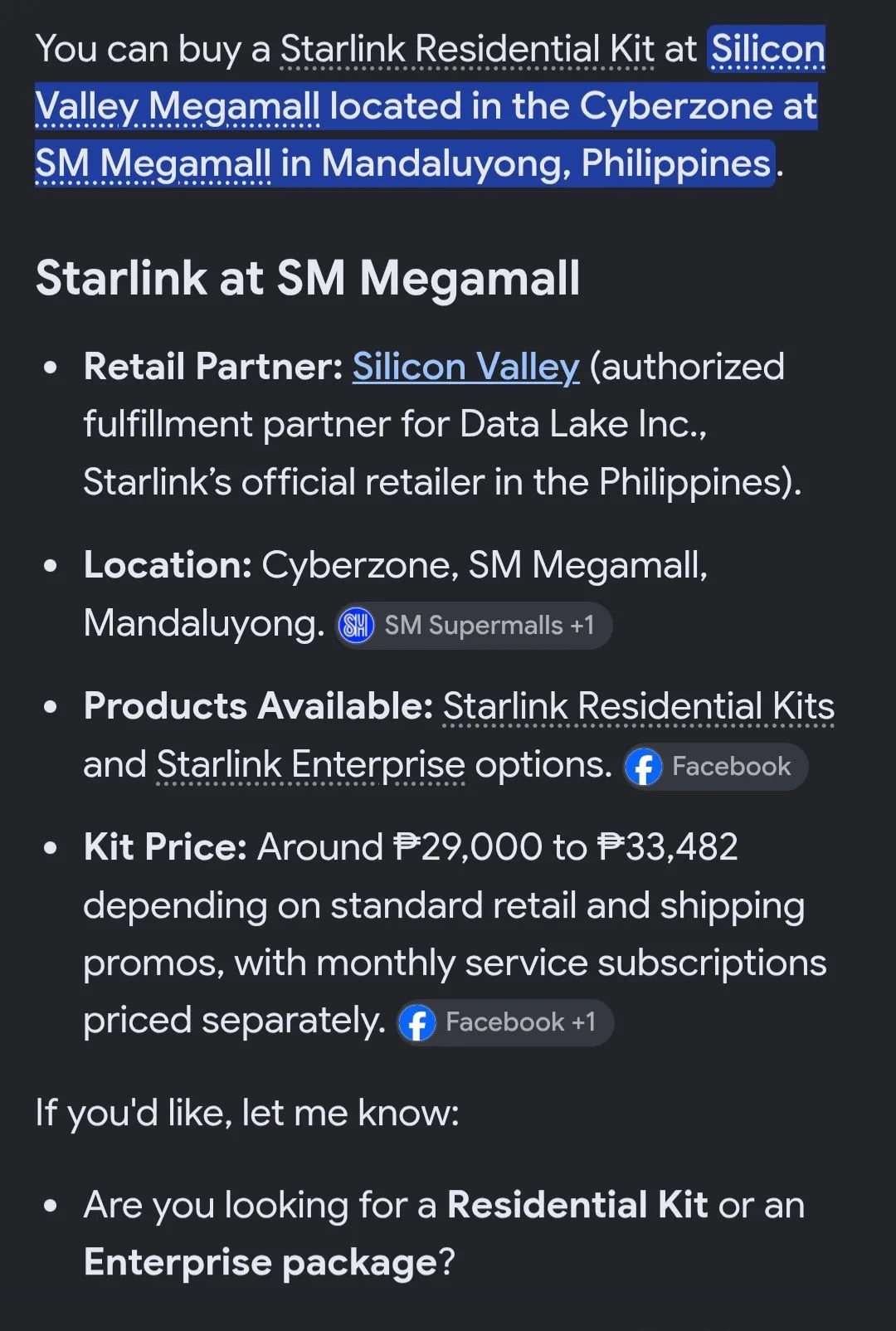Click the ₱33,482 price text
The height and width of the screenshot is (1331, 896).
[x=667, y=847]
